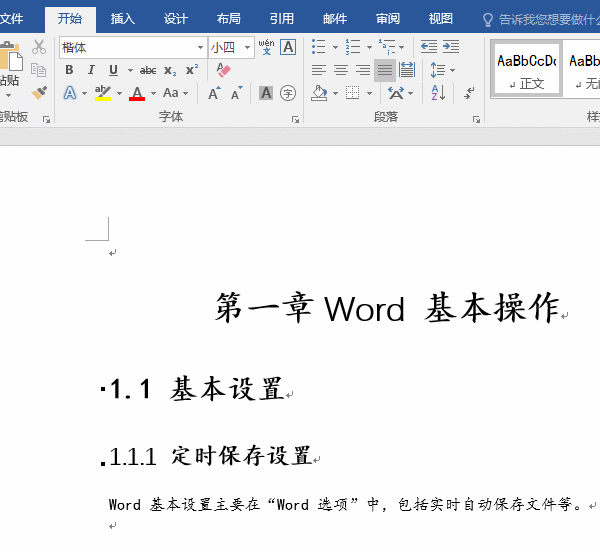Expand borders dropdown arrow

[x=369, y=93]
